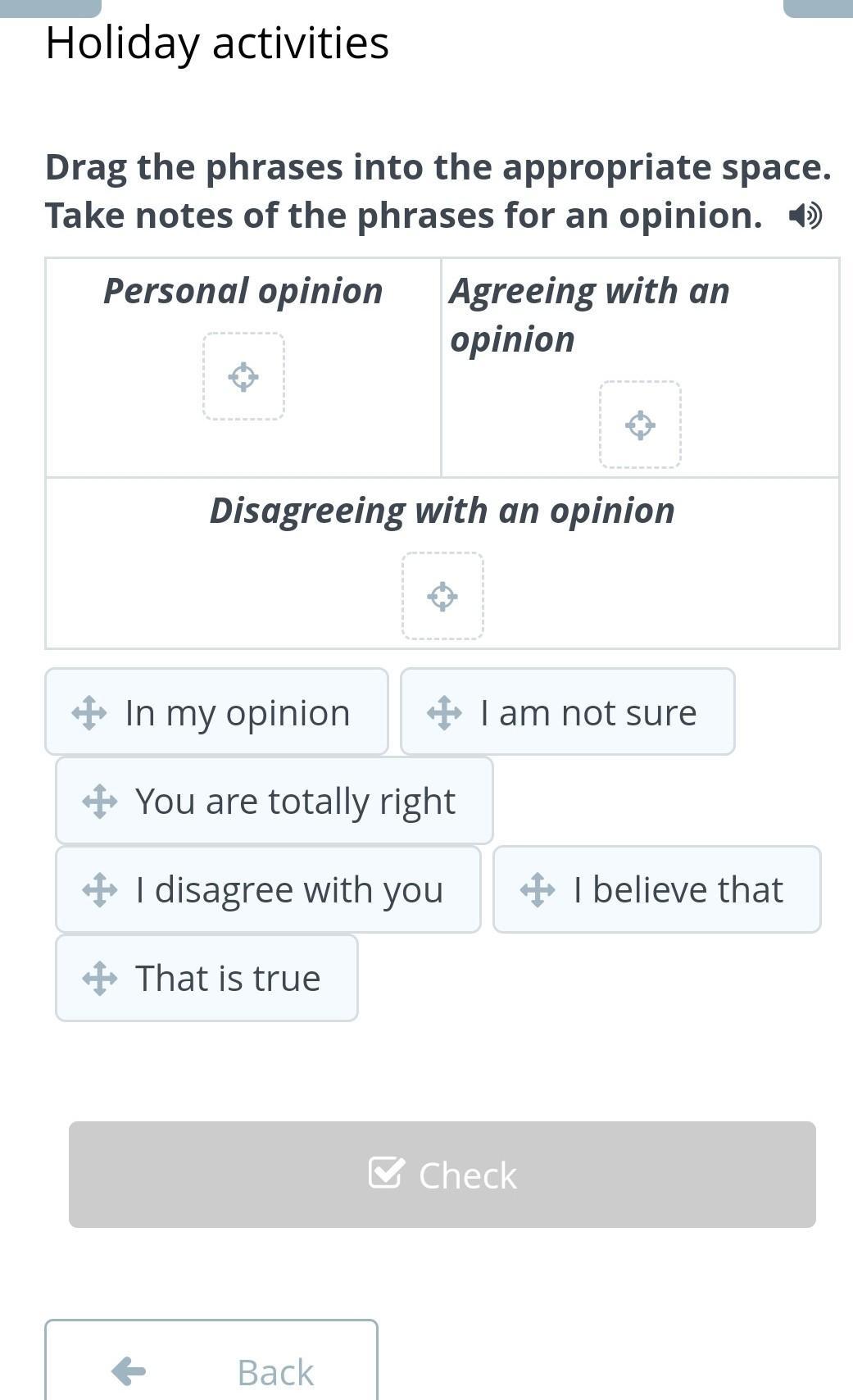Play the instruction audio speaker icon
Viewport: 853px width, 1400px height.
[805, 216]
